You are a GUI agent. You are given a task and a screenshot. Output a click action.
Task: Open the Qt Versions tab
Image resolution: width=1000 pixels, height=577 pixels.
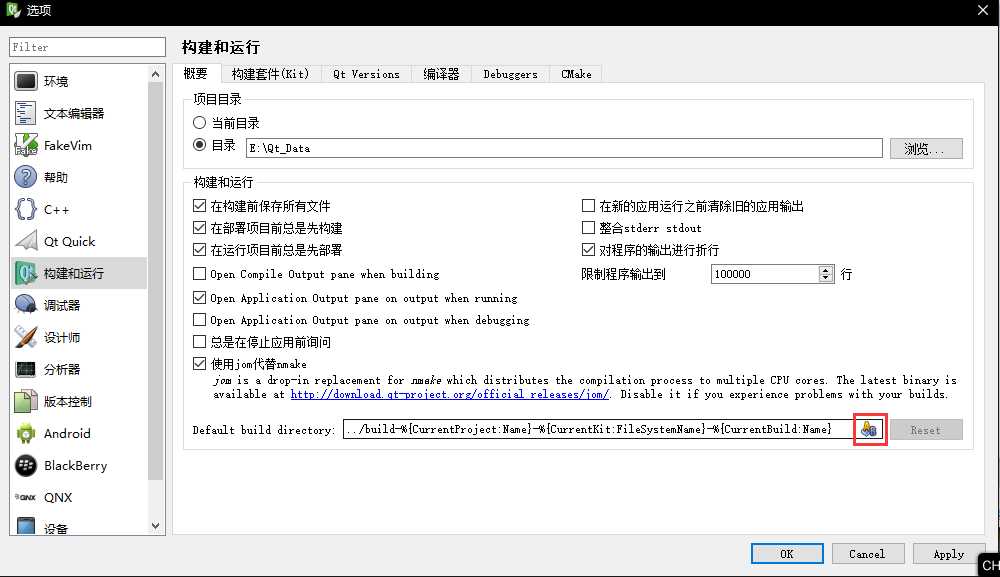(367, 74)
